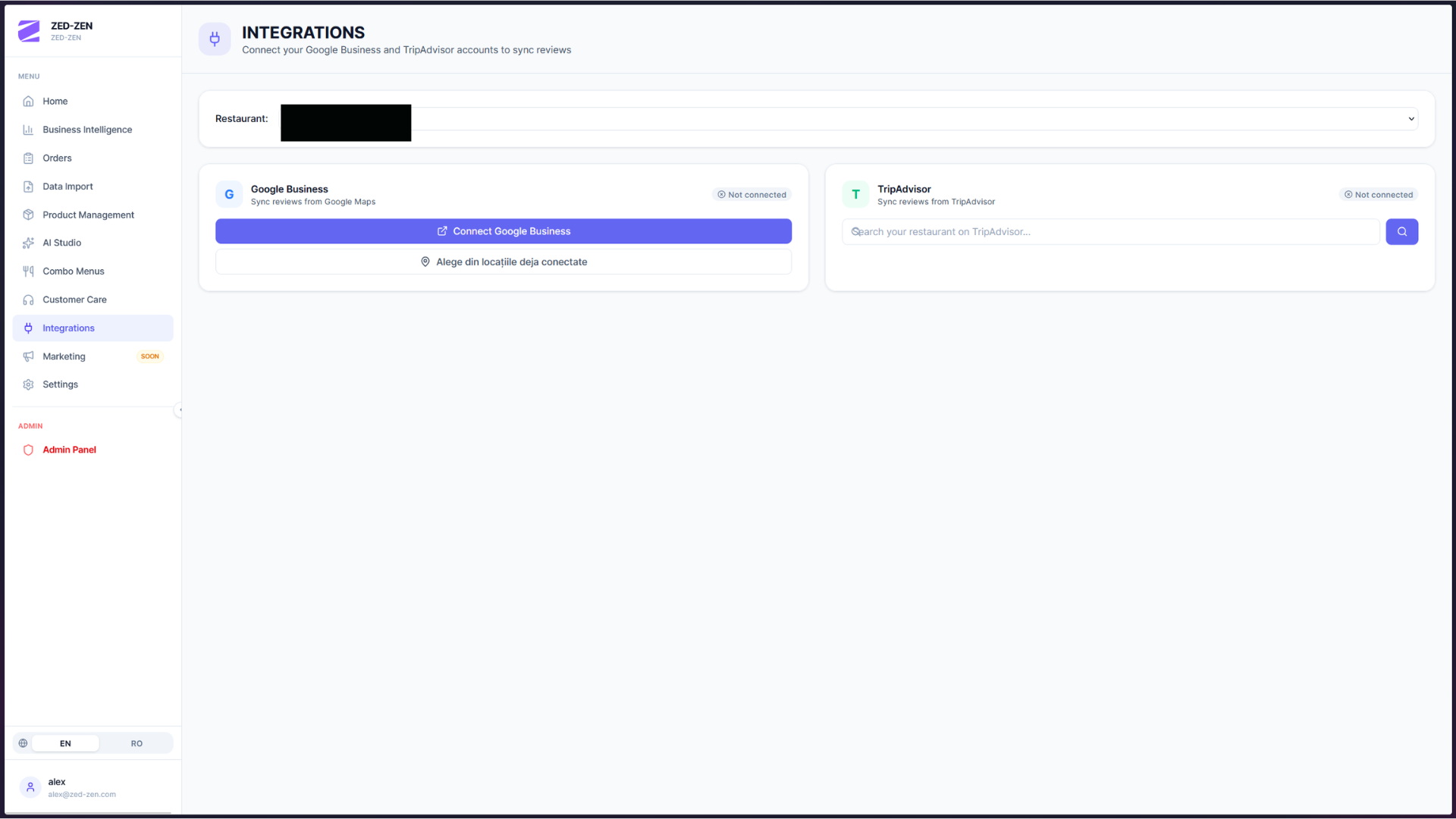Image resolution: width=1456 pixels, height=819 pixels.
Task: Click the Home house icon
Action: (28, 101)
